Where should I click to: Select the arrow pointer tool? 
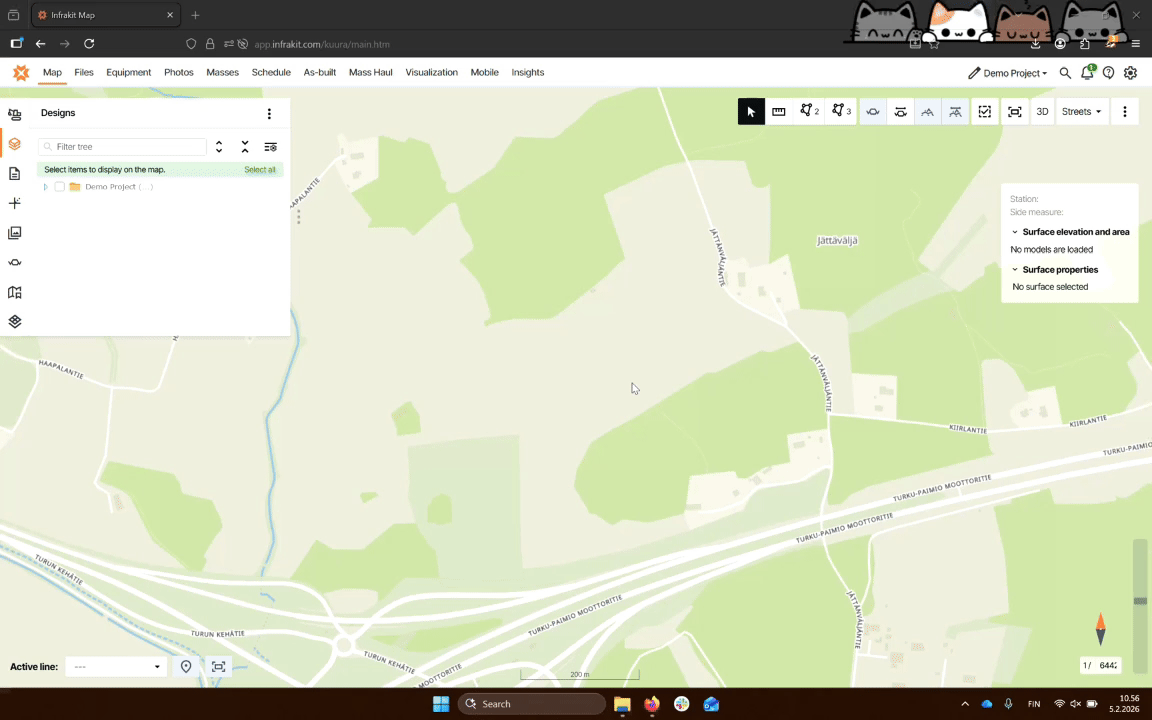click(751, 112)
